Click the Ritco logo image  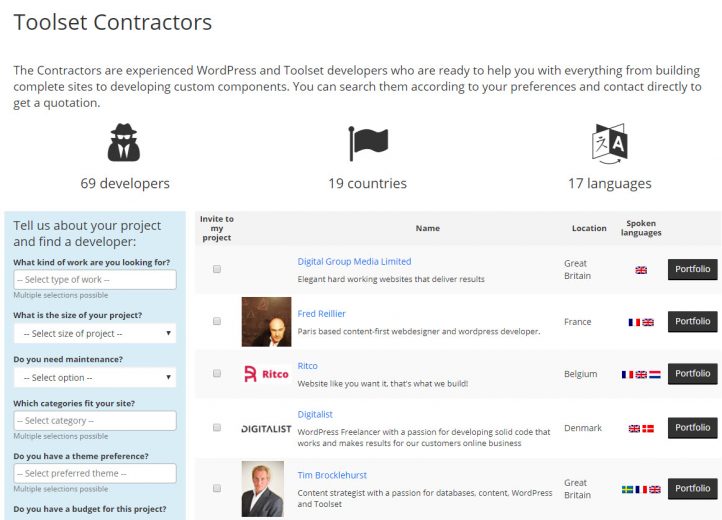[x=266, y=374]
